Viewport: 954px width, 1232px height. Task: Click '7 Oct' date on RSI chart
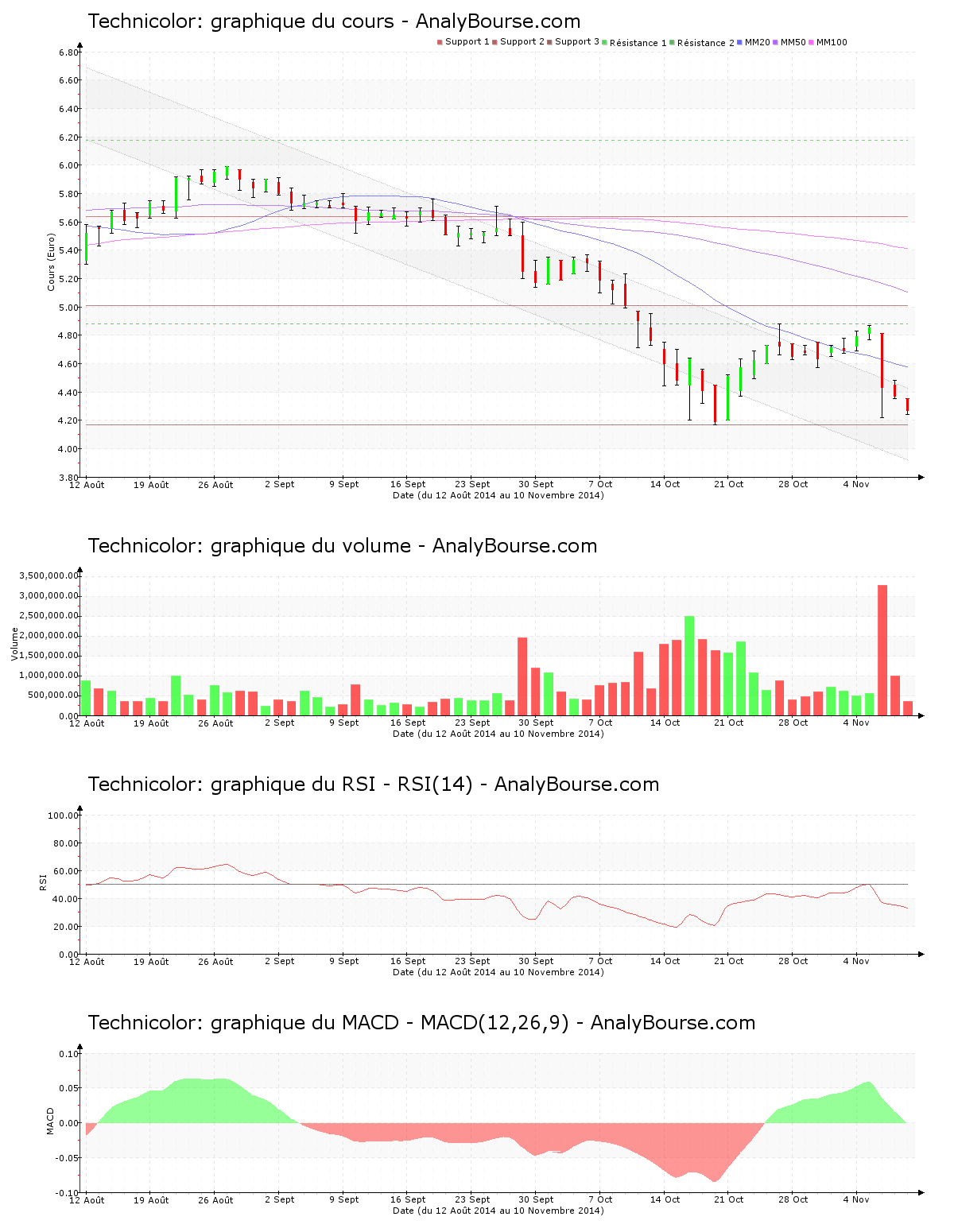point(600,961)
